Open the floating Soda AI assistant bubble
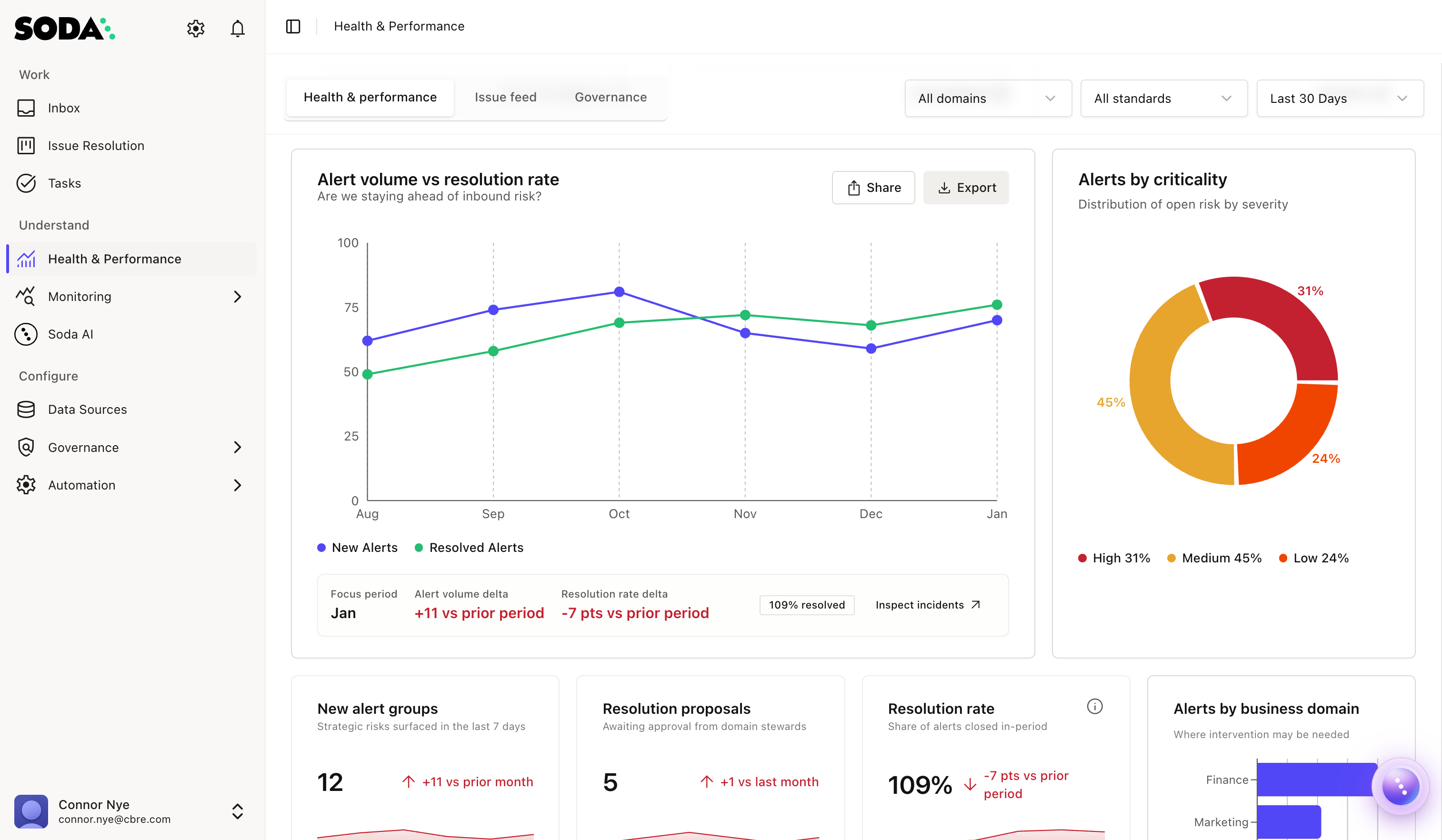Viewport: 1442px width, 840px height. (x=1400, y=786)
